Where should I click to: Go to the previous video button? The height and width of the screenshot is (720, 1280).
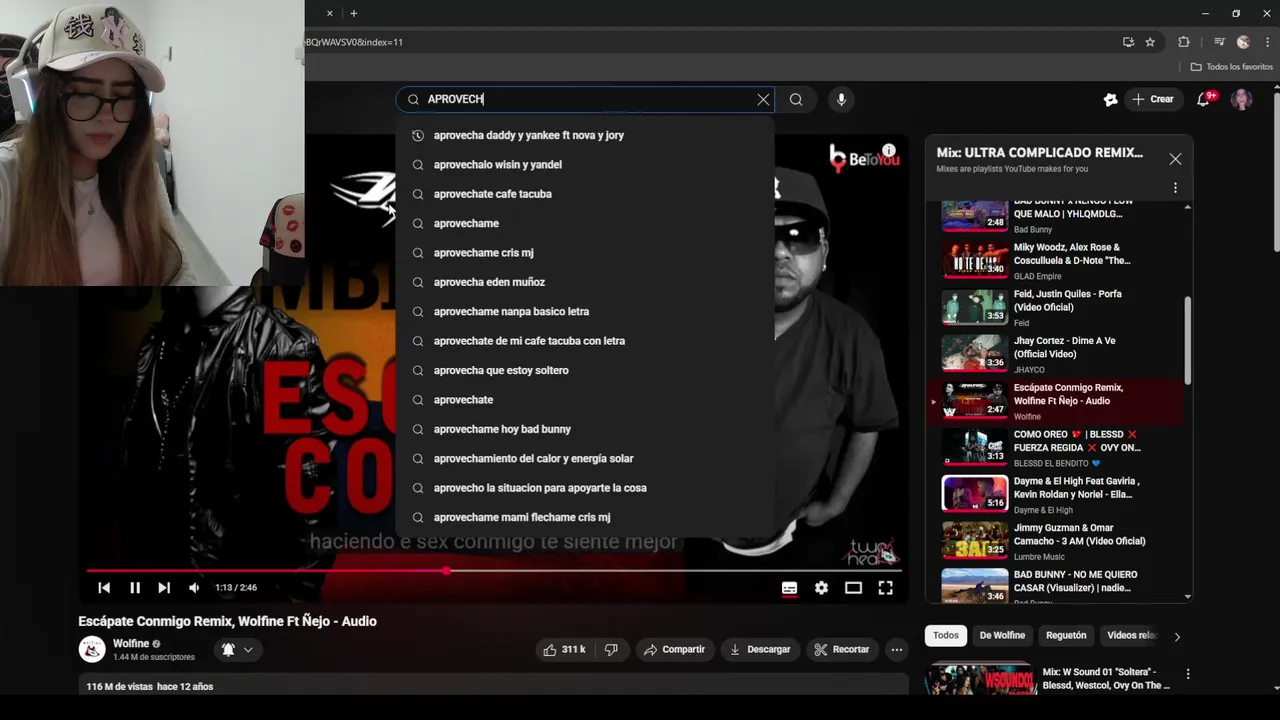[x=104, y=588]
